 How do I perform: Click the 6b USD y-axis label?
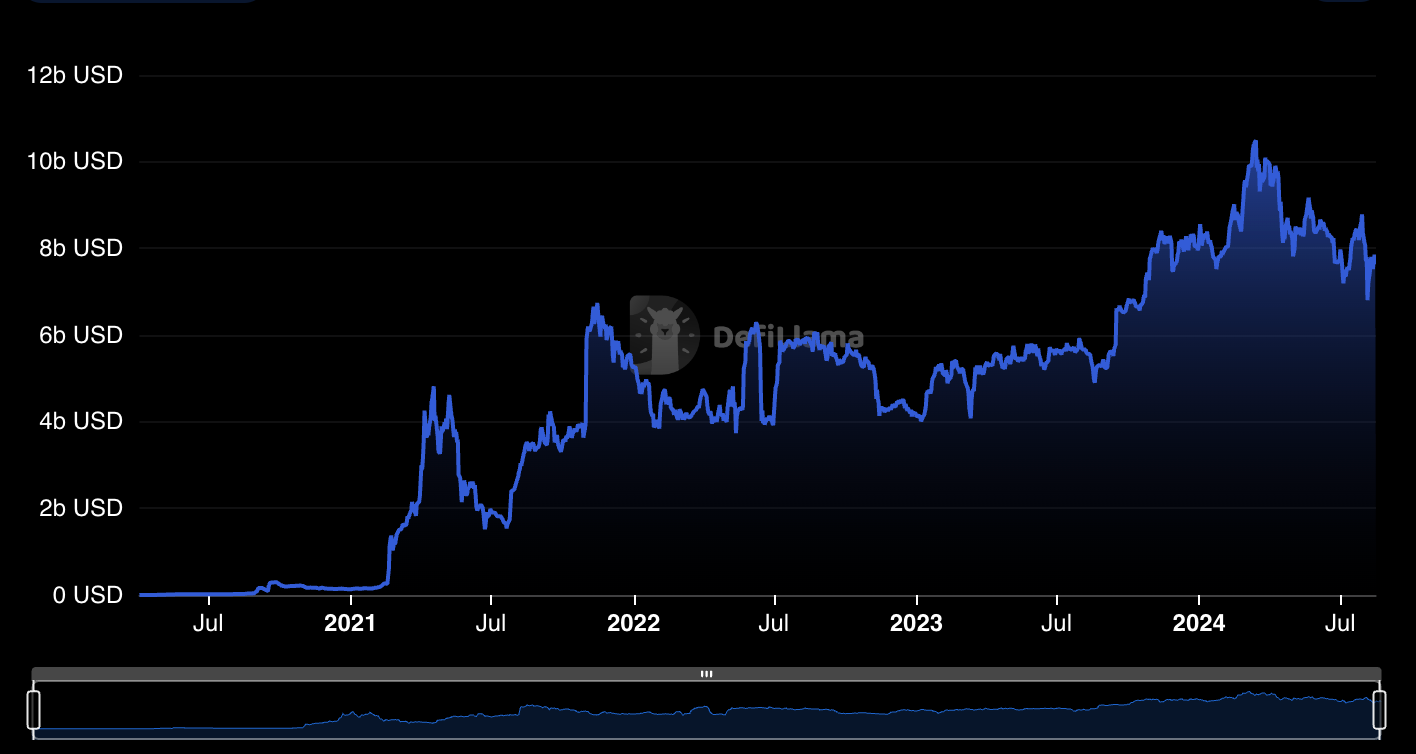pyautogui.click(x=78, y=335)
